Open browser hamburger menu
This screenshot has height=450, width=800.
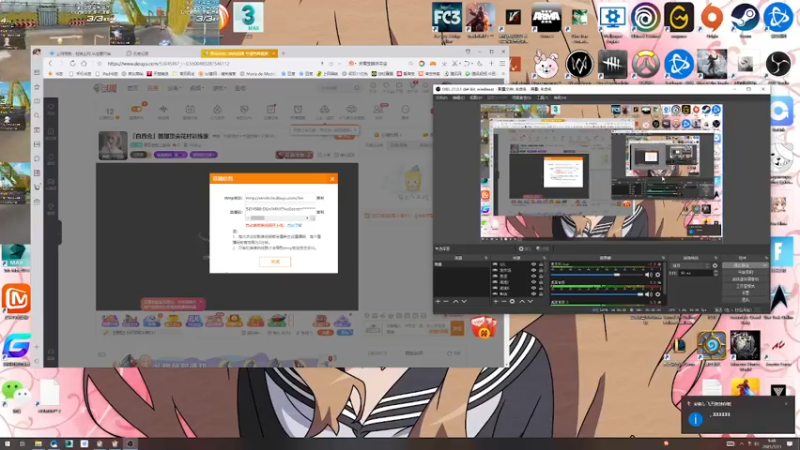[x=502, y=63]
